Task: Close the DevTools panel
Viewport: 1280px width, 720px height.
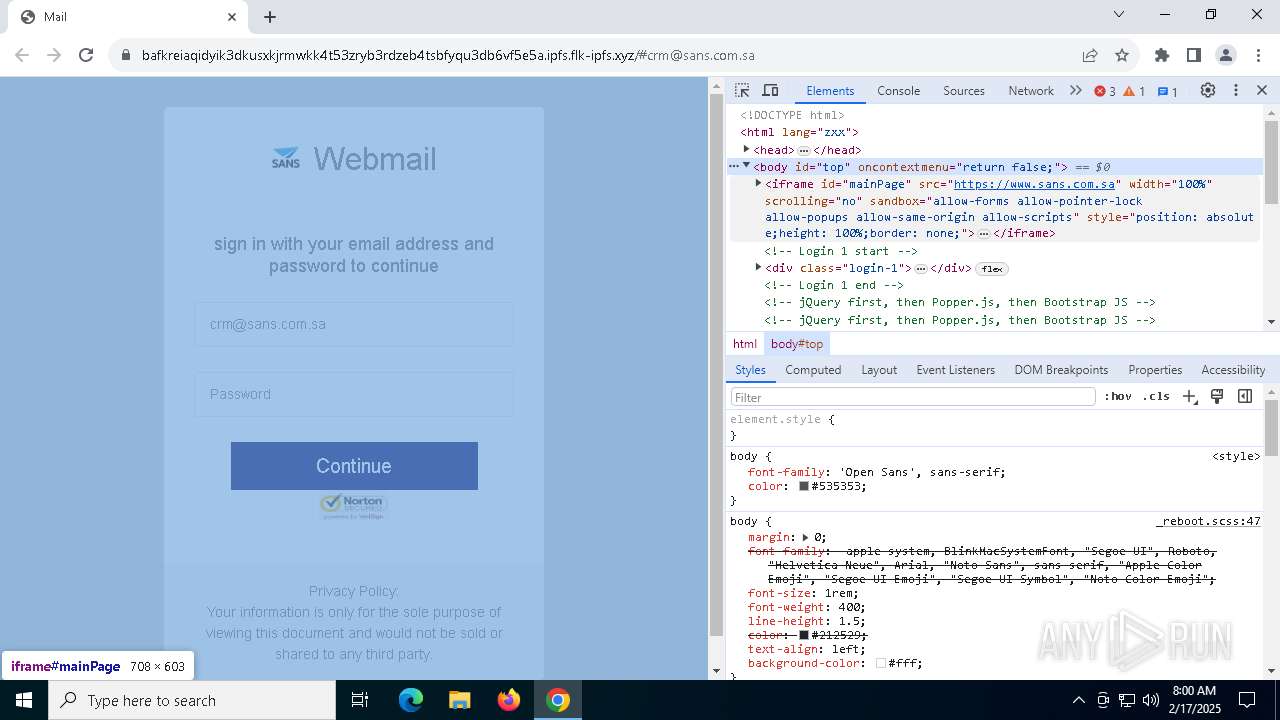Action: click(x=1262, y=90)
